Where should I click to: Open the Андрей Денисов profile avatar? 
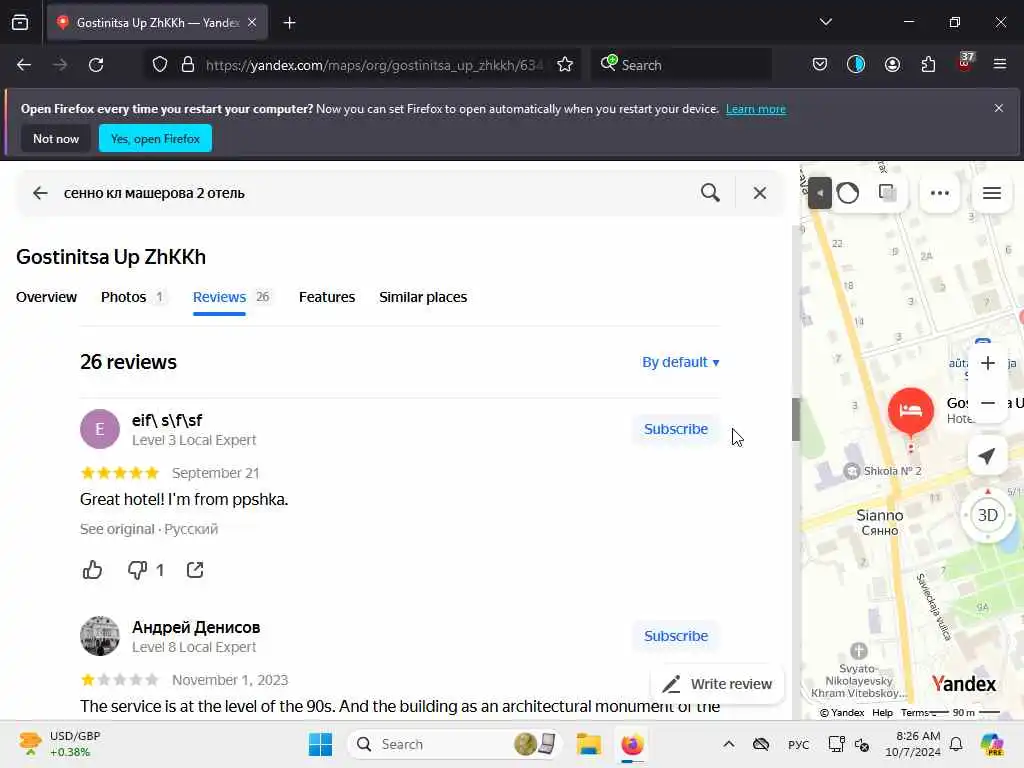pos(100,636)
